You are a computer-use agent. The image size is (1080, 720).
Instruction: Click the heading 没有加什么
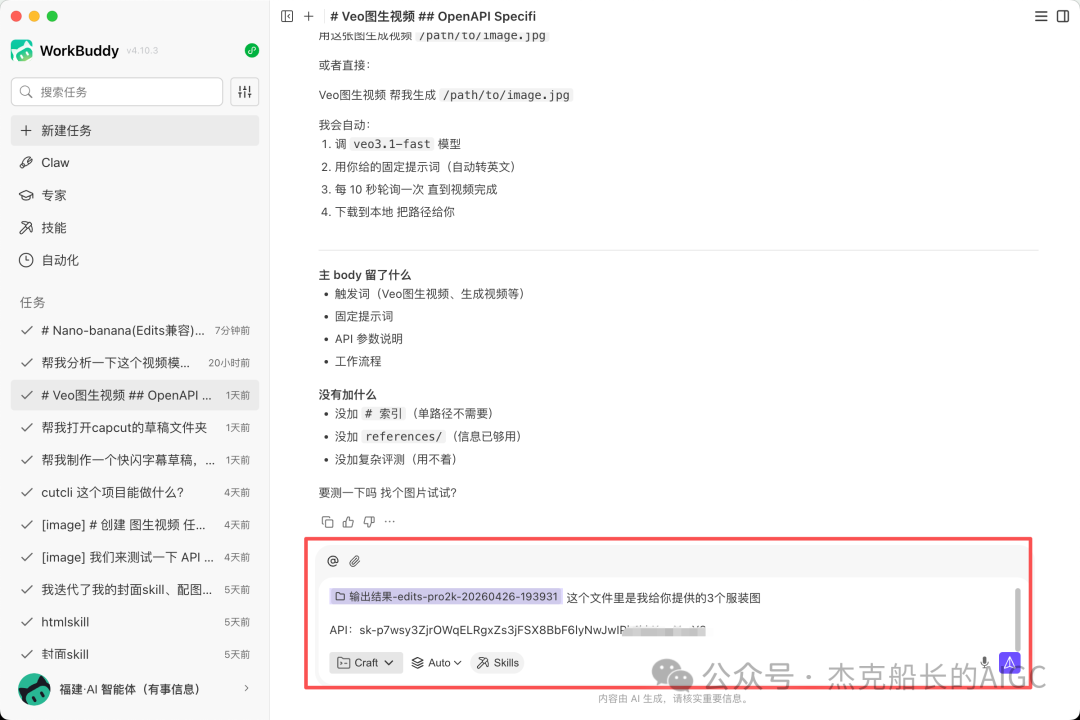point(347,395)
